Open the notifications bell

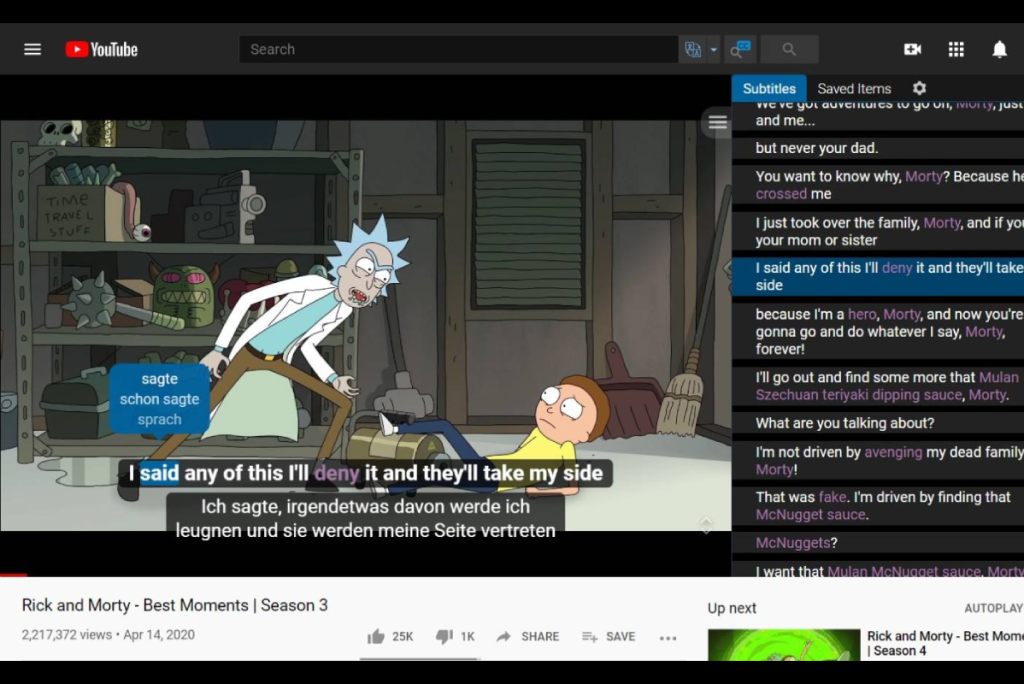click(x=999, y=49)
